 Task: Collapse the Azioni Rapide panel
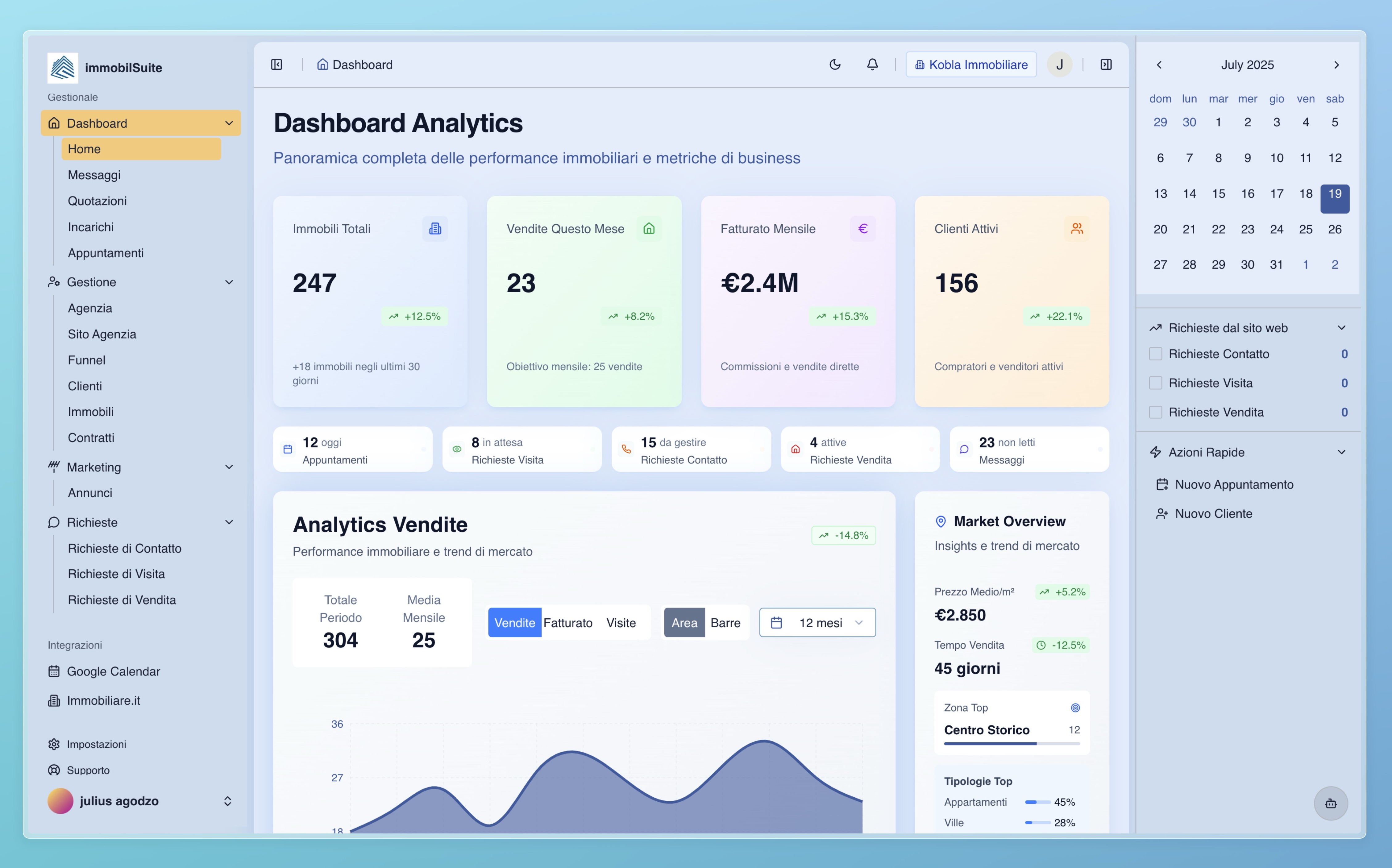(x=1341, y=452)
